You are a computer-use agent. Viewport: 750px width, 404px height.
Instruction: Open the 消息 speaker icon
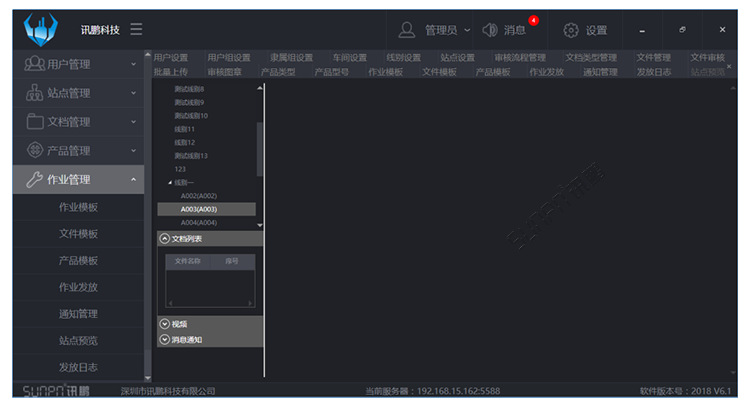pos(489,30)
